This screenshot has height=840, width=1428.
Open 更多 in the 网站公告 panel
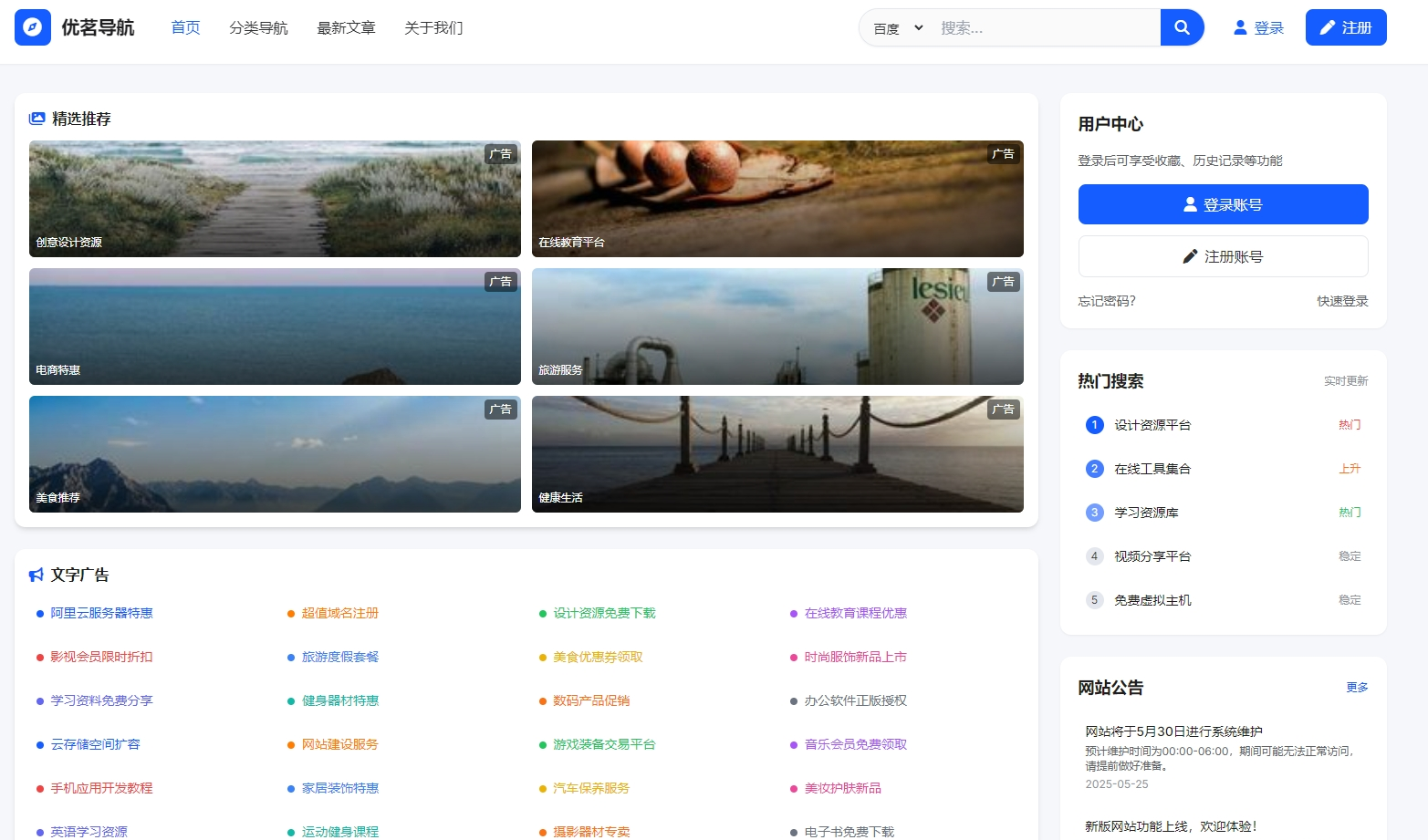coord(1357,688)
